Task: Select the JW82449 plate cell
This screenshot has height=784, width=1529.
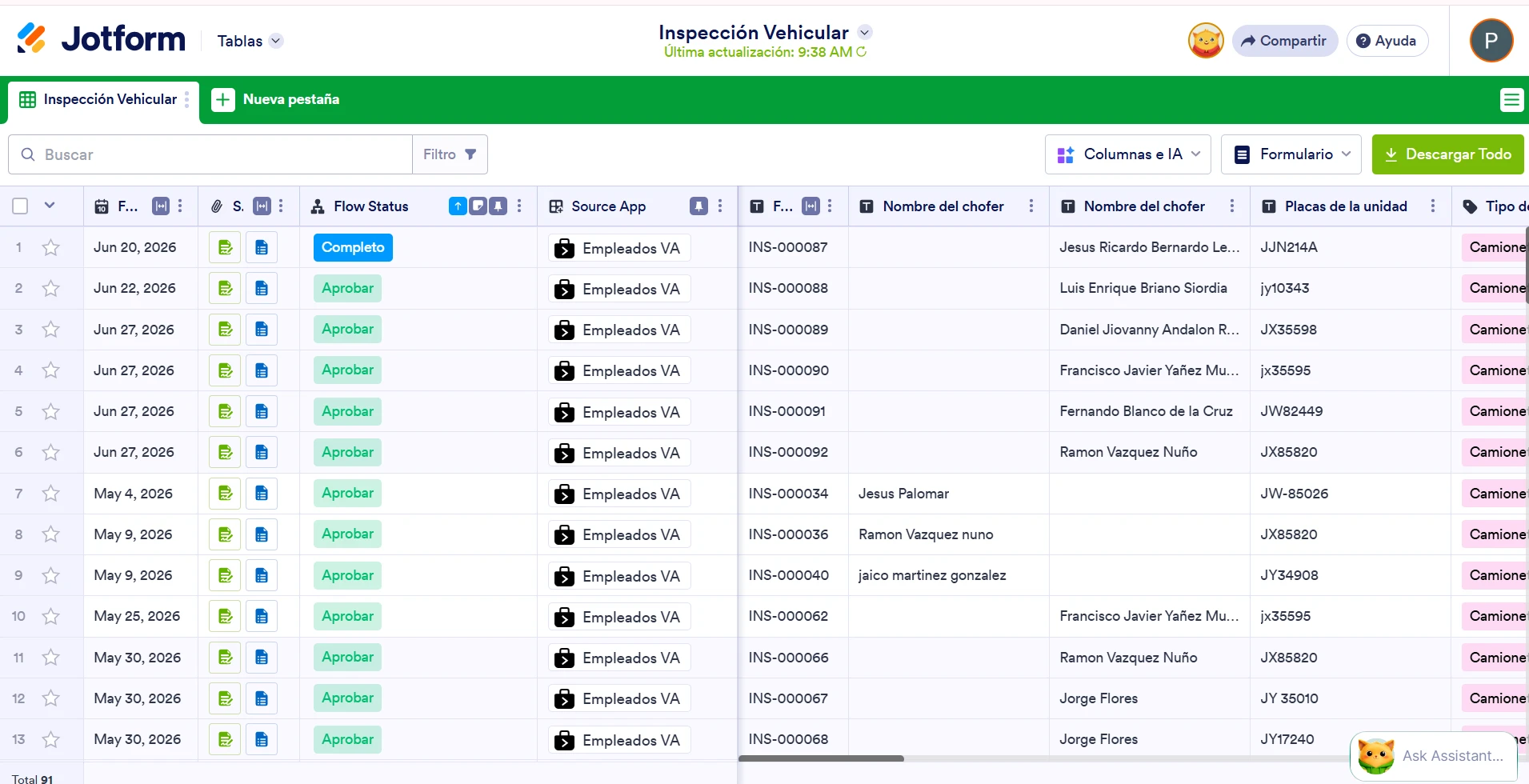Action: 1350,412
